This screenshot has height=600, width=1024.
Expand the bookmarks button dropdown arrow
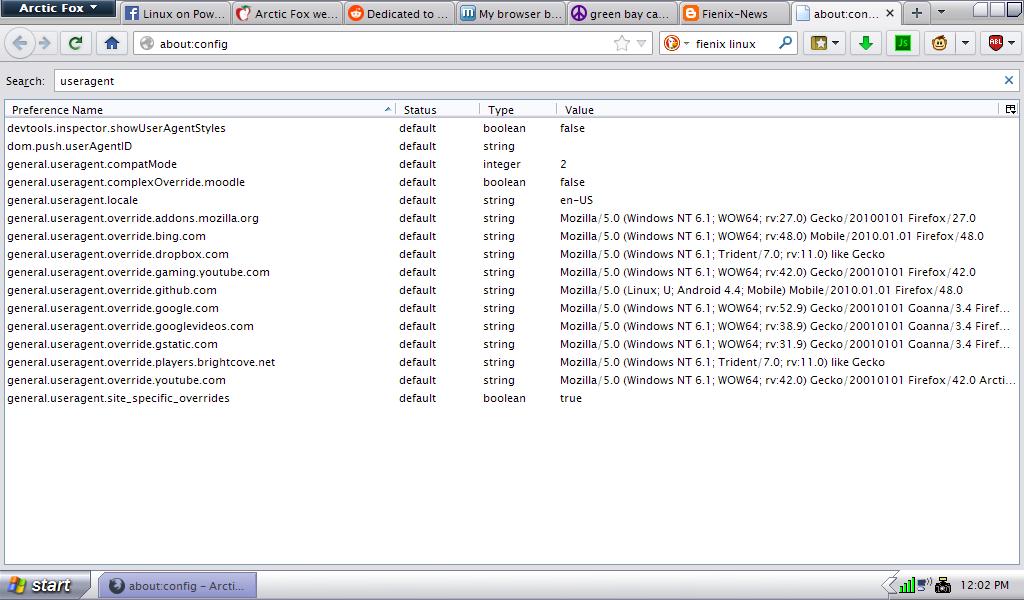(835, 44)
